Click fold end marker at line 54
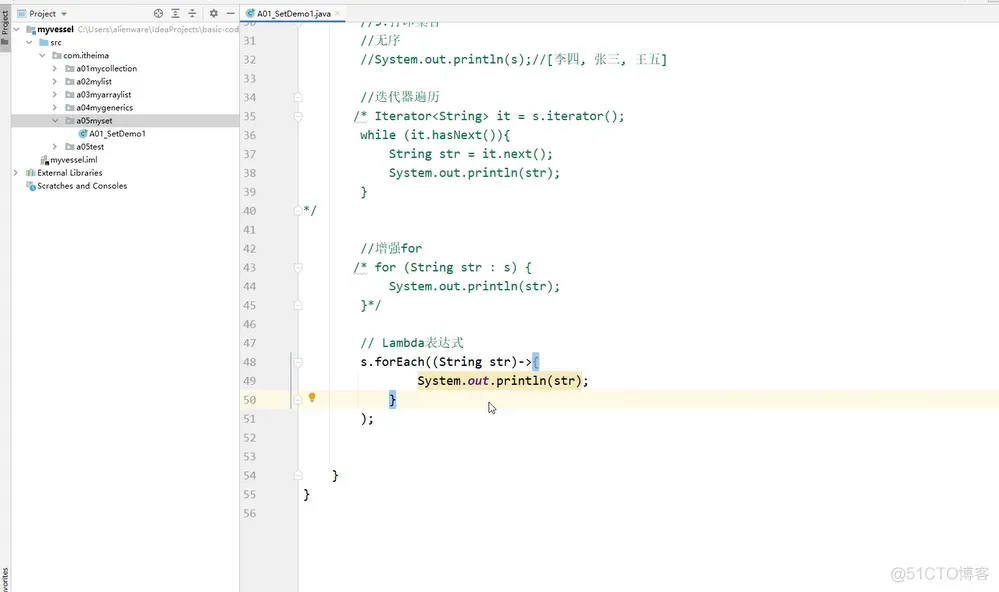Image resolution: width=999 pixels, height=592 pixels. tap(298, 475)
